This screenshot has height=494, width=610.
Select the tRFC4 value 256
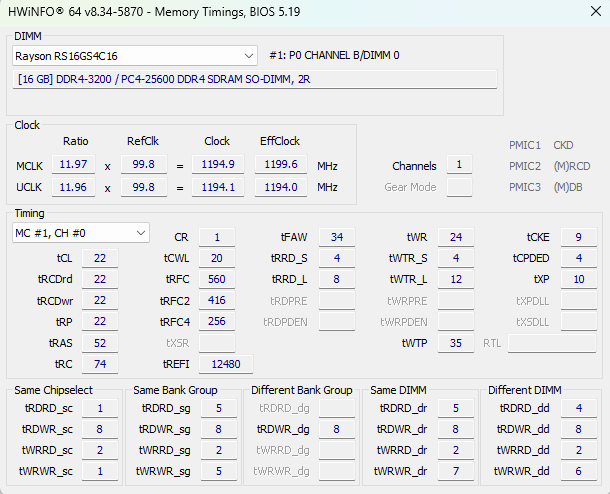coord(217,322)
